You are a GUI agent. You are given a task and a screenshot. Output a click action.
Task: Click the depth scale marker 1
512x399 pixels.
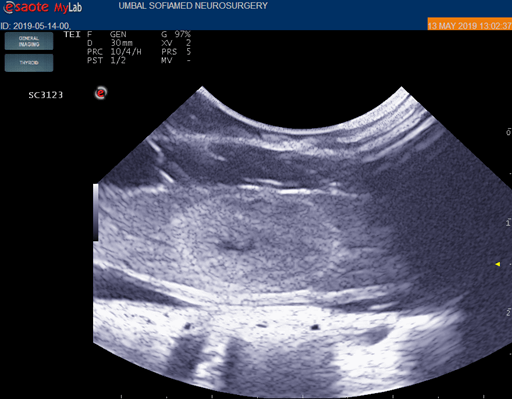[x=508, y=222]
